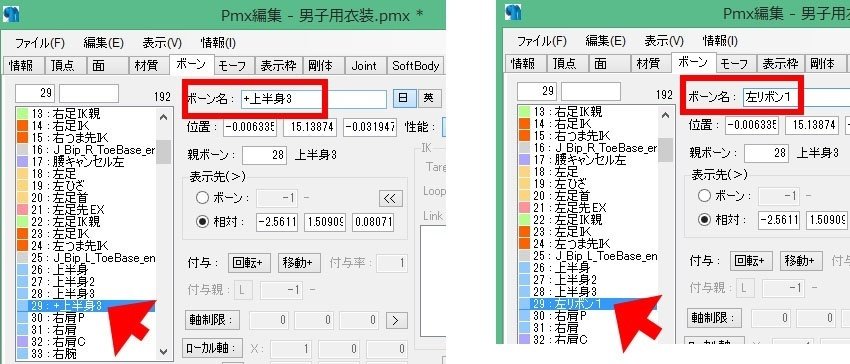Viewport: 850px width, 364px height.
Task: Select bone 16 : J_Bip_R_ToeBase in right list
Action: point(588,148)
